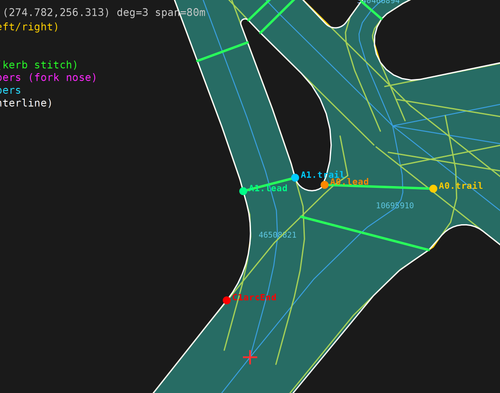Click the road id label 10695910
This screenshot has width=500, height=393.
click(395, 206)
